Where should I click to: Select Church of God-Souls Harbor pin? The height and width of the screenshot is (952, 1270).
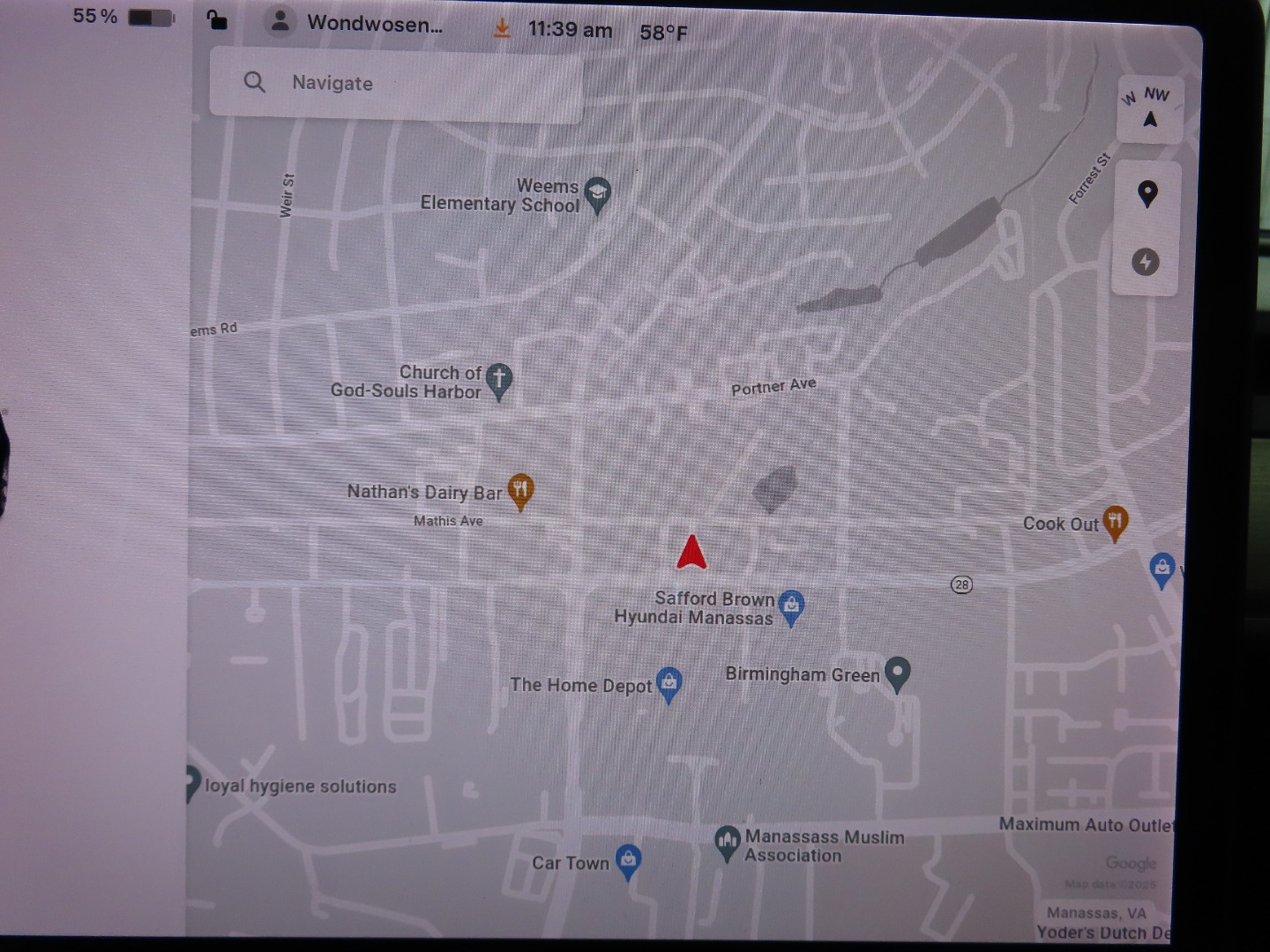tap(498, 381)
